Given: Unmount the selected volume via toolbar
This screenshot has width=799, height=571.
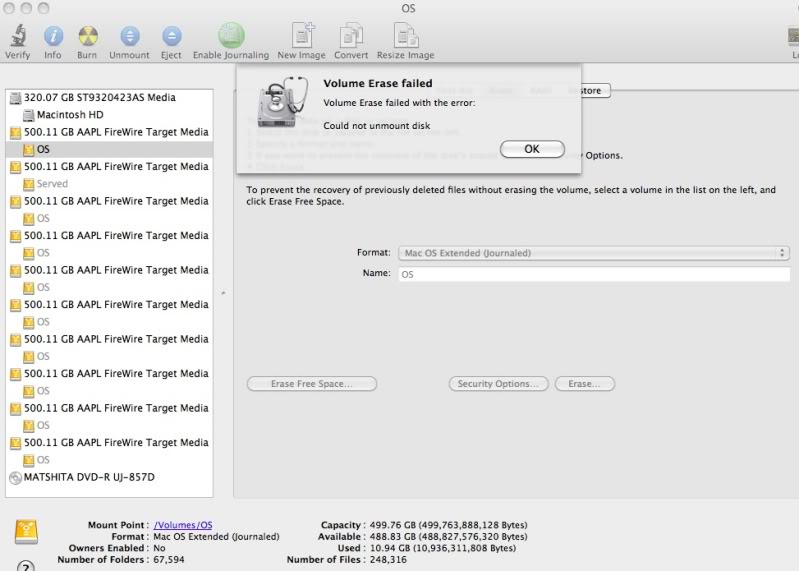Looking at the screenshot, I should [130, 36].
